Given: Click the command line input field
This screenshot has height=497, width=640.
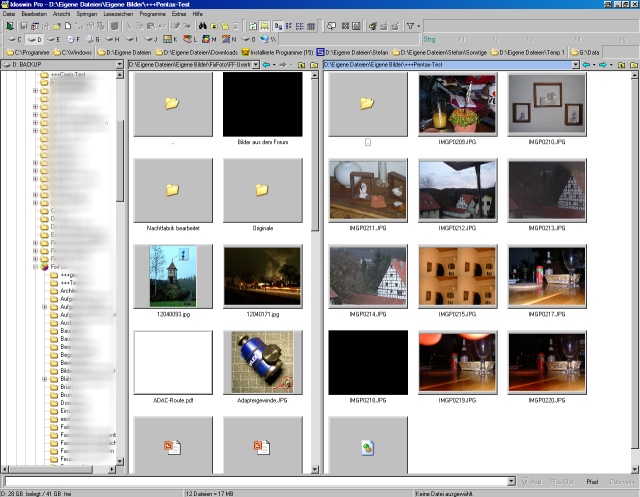Looking at the screenshot, I should point(256,482).
